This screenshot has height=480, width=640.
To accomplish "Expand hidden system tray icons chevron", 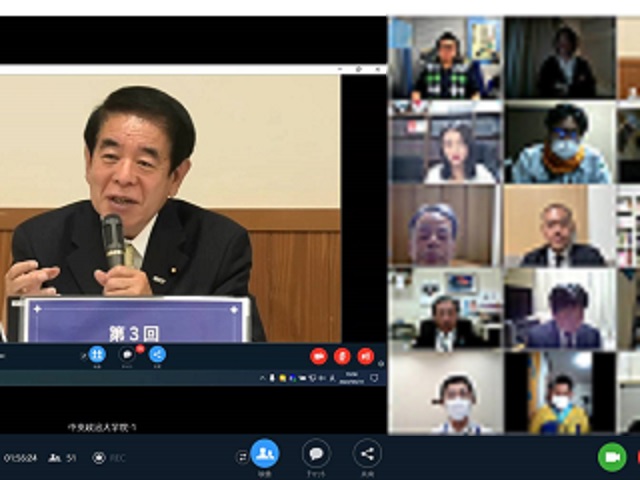I will [263, 378].
